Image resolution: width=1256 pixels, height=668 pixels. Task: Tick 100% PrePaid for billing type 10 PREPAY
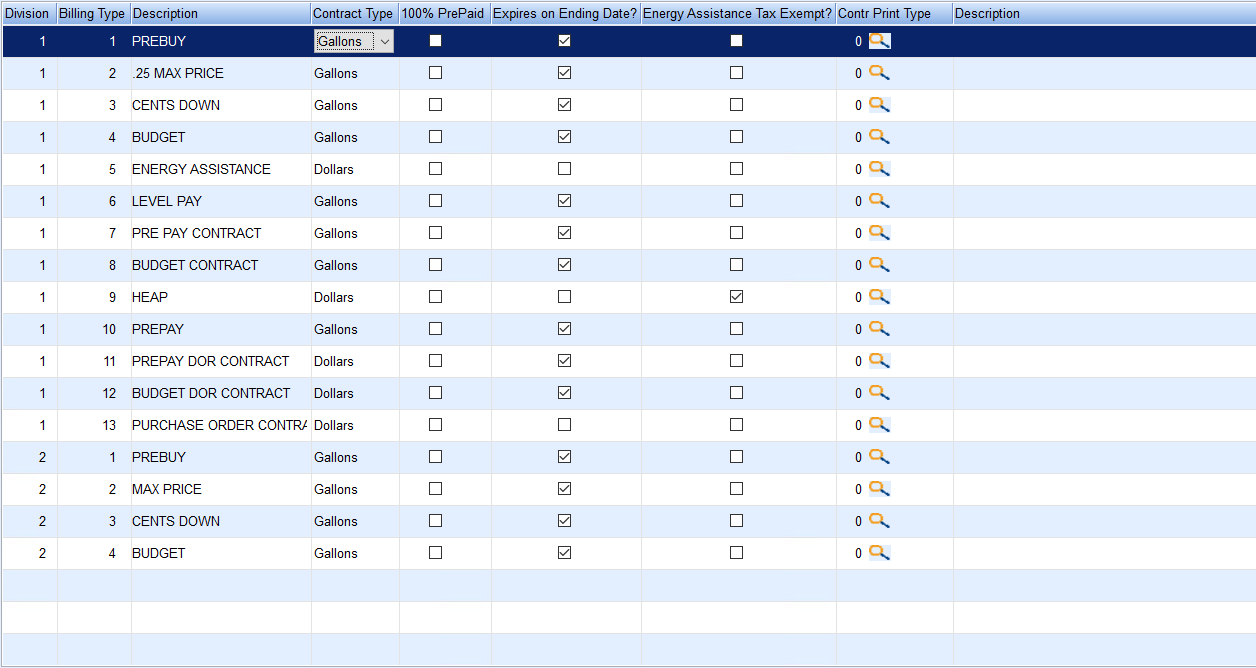tap(435, 329)
